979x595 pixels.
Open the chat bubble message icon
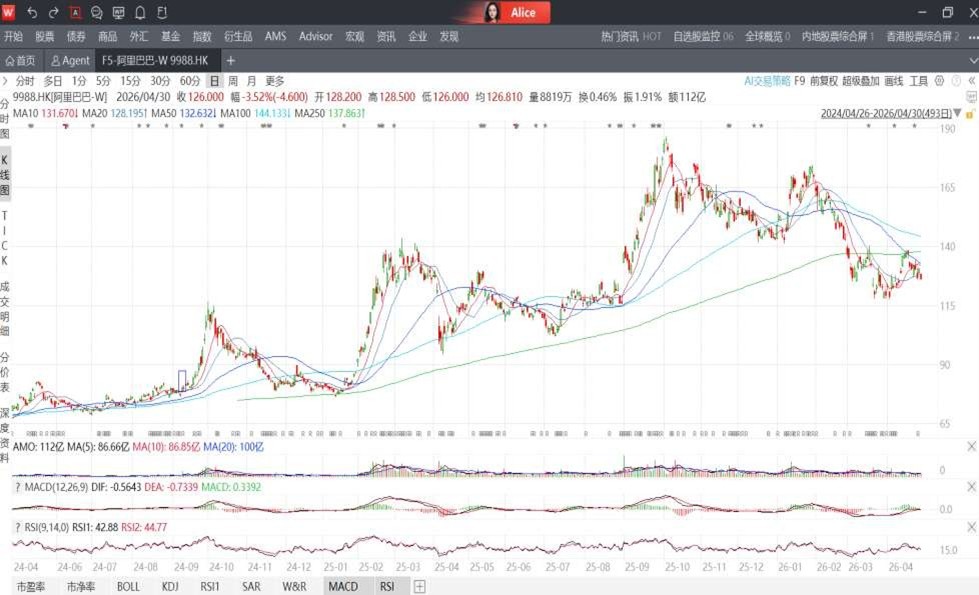[x=97, y=12]
